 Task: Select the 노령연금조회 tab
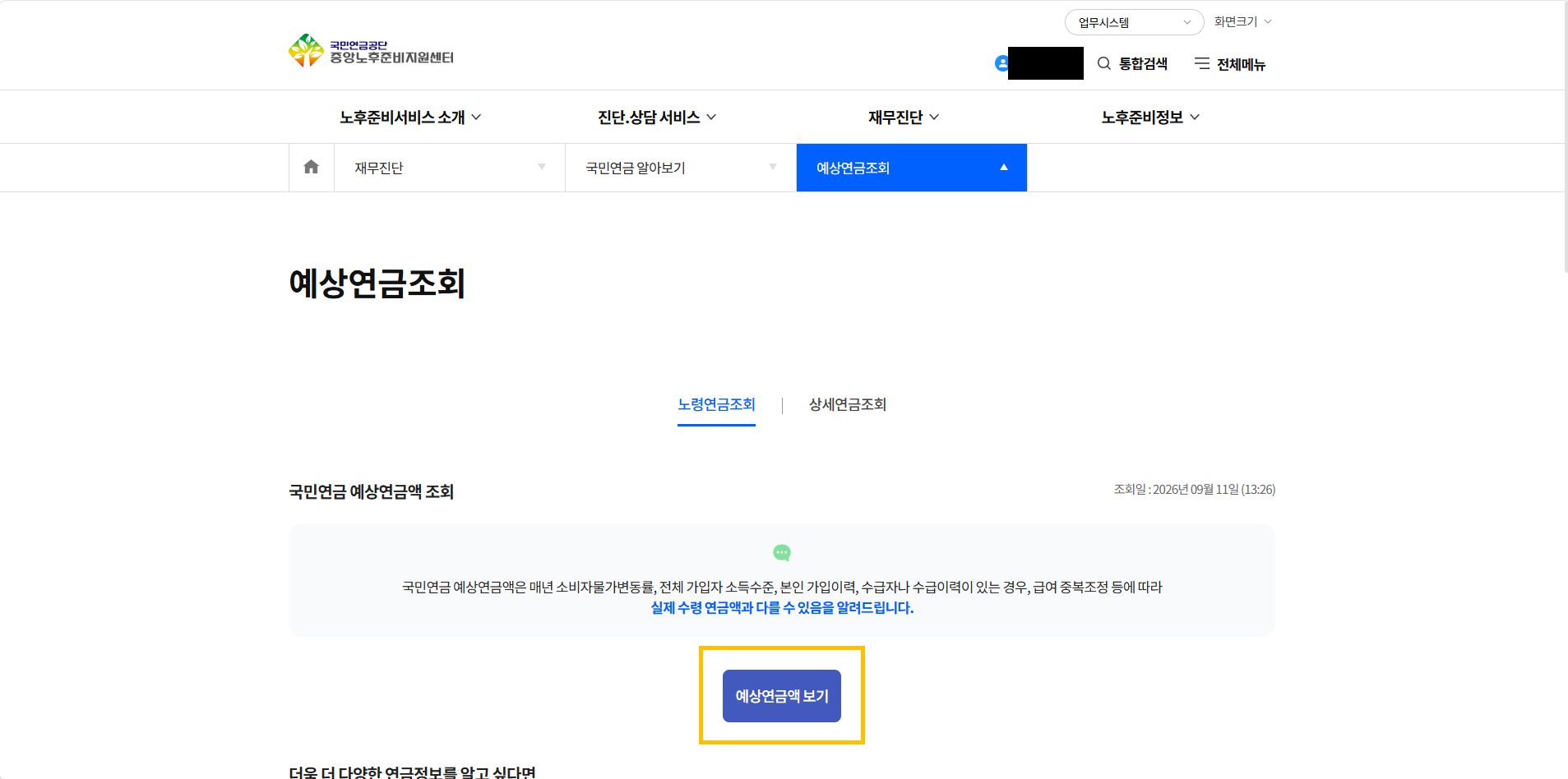coord(716,405)
